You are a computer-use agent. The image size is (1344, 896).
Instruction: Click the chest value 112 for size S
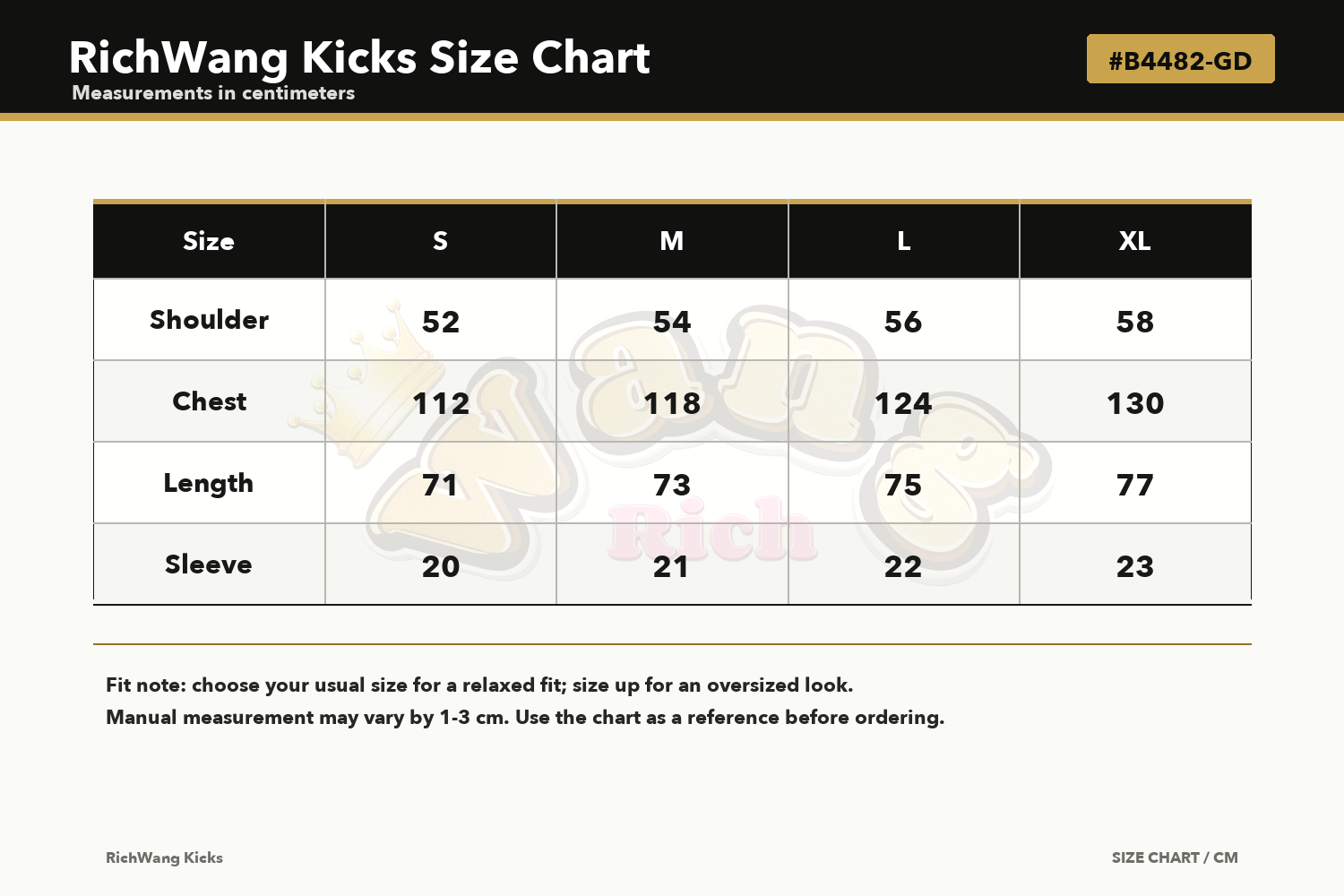[x=440, y=403]
